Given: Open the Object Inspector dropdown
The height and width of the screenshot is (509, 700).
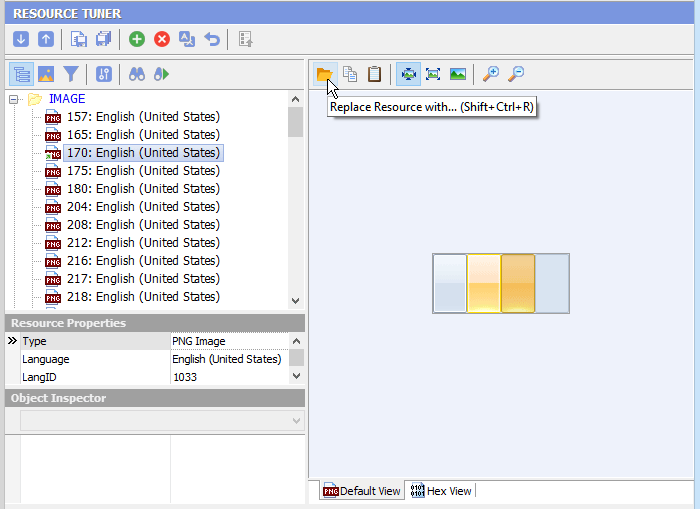Looking at the screenshot, I should click(x=296, y=421).
